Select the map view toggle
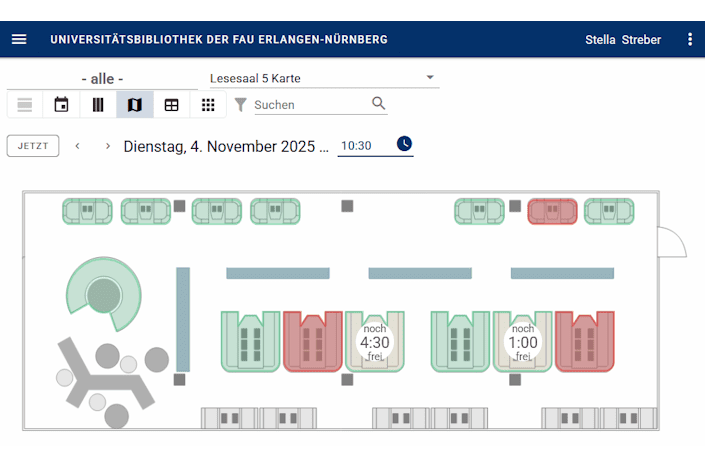The height and width of the screenshot is (470, 705). pyautogui.click(x=135, y=105)
